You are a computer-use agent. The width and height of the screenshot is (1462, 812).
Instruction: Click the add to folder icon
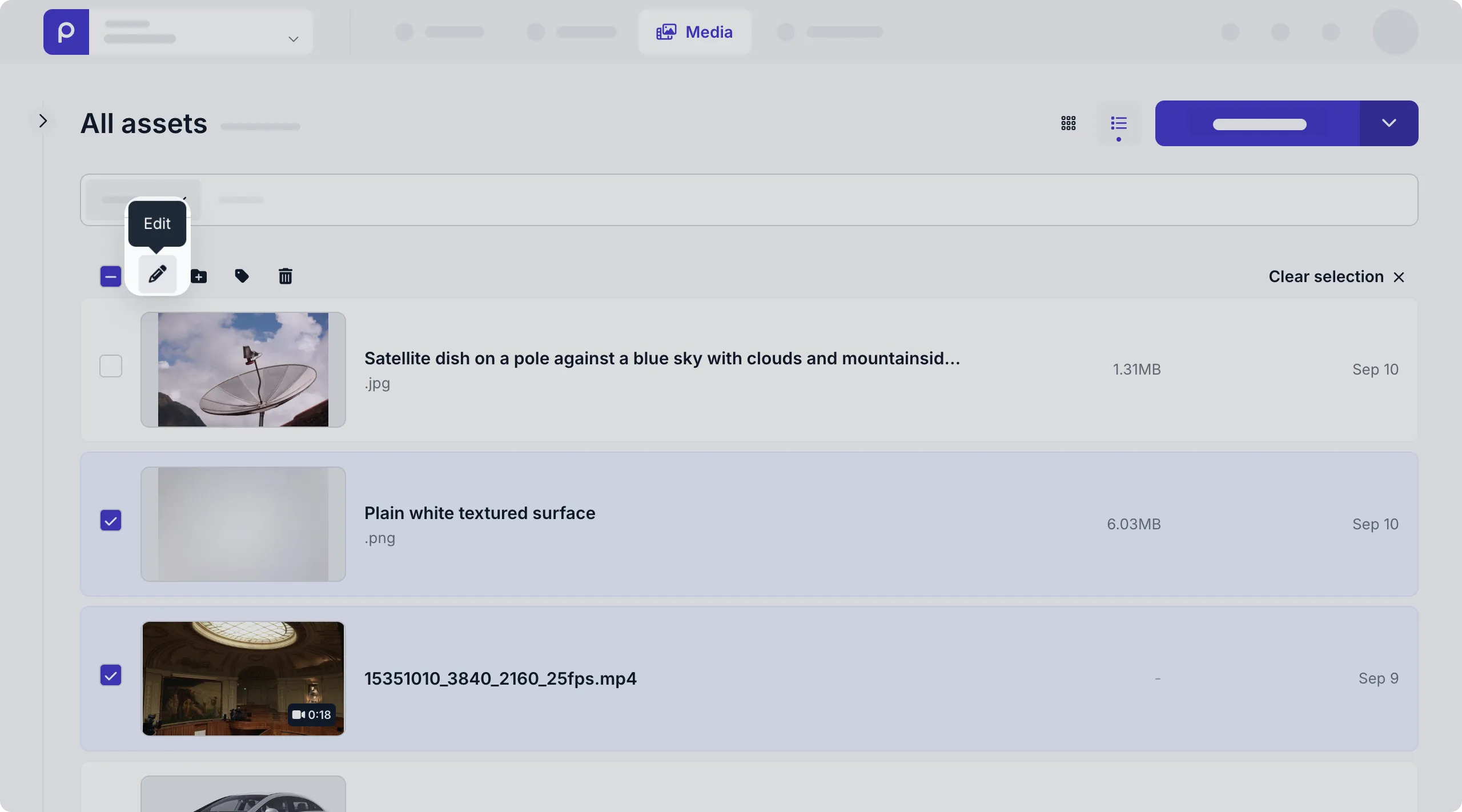coord(199,276)
